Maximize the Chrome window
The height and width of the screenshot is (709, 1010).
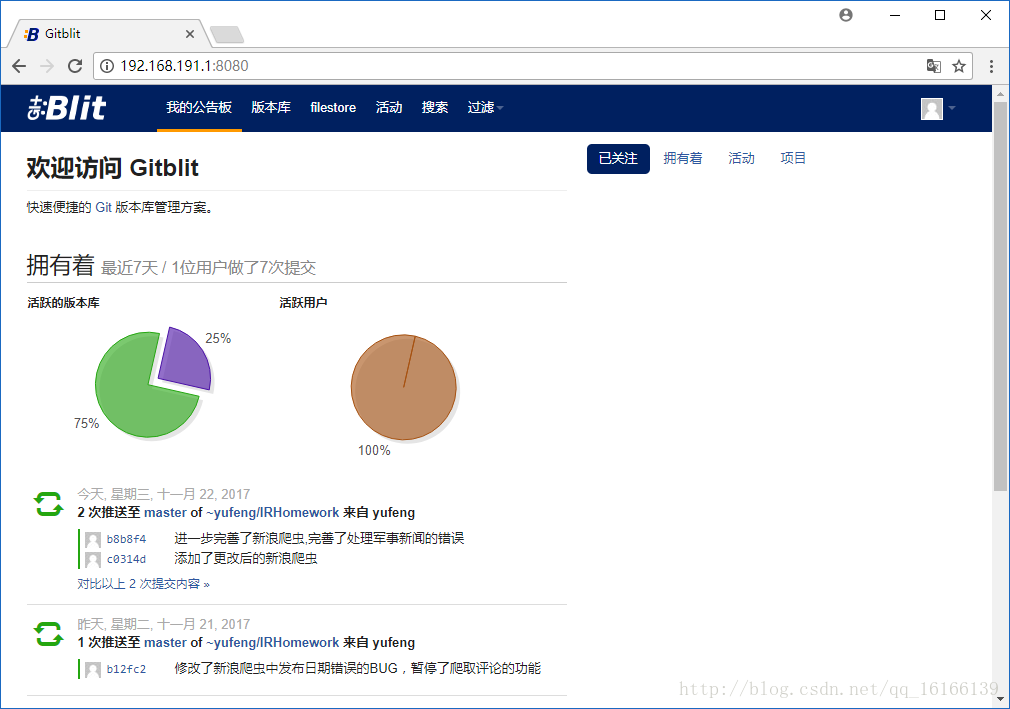pyautogui.click(x=940, y=15)
